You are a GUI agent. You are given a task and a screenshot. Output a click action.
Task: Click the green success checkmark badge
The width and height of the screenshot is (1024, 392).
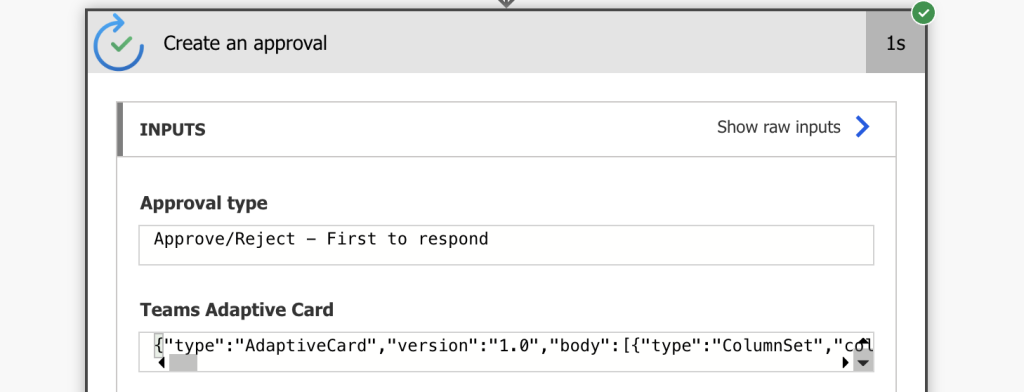(923, 13)
